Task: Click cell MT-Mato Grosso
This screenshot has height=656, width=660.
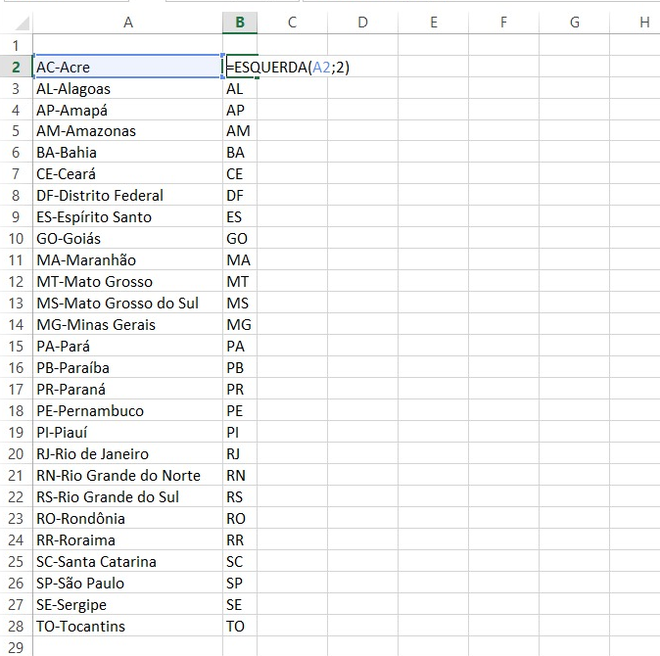Action: (x=128, y=281)
